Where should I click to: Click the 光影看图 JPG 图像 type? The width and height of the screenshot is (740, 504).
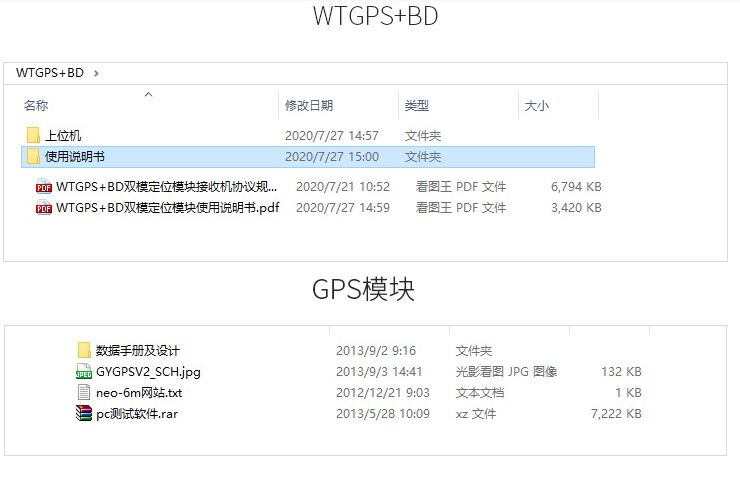(506, 372)
